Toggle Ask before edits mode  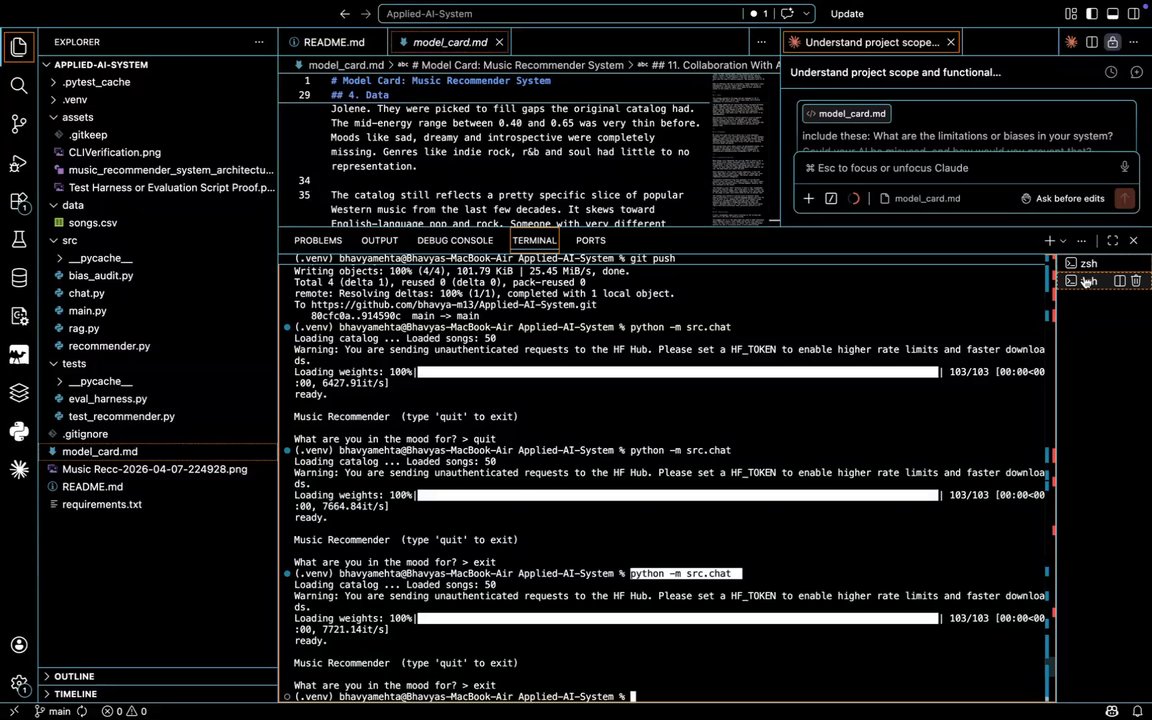(1062, 198)
